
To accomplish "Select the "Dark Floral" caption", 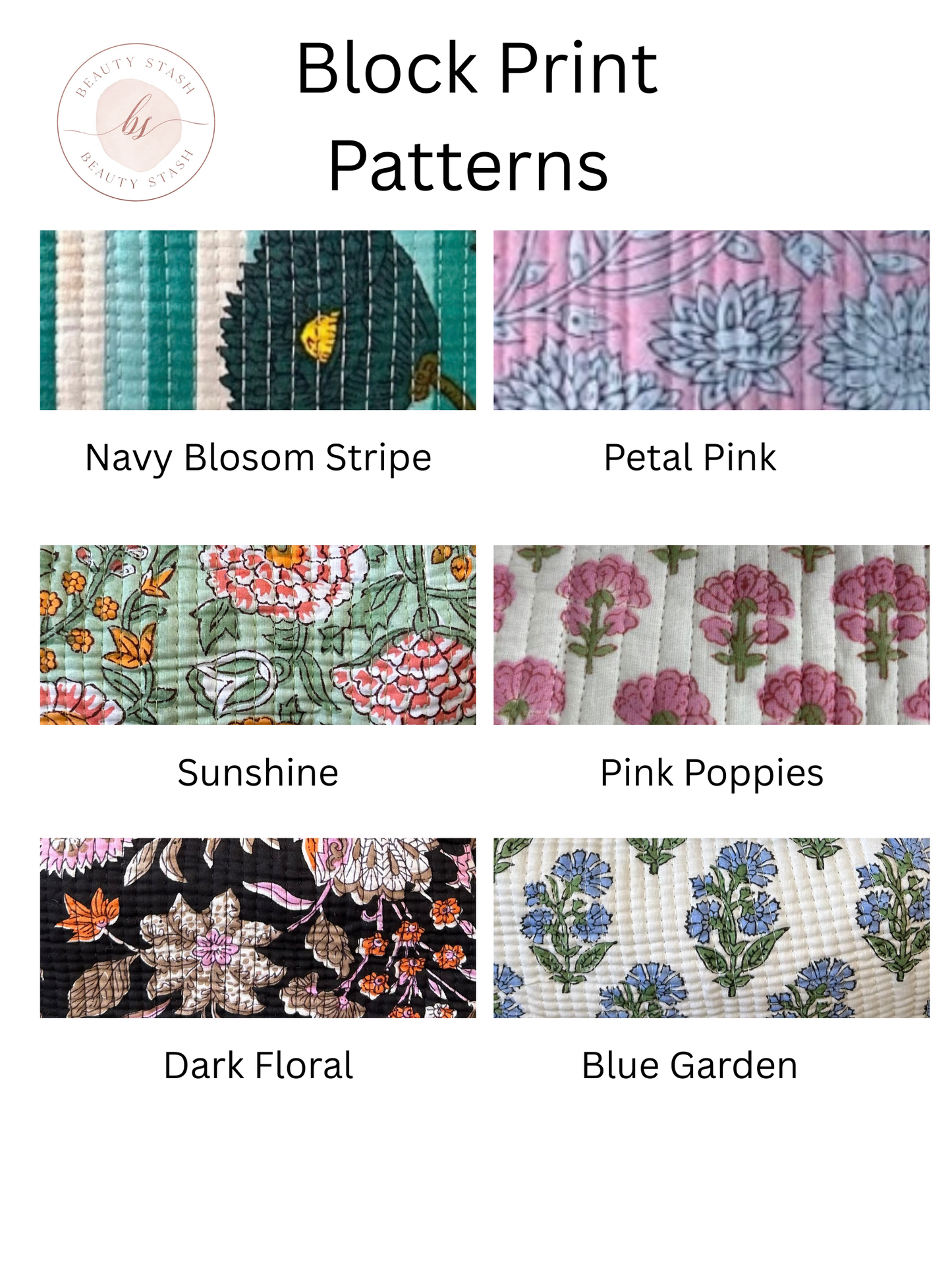I will pos(258,1066).
